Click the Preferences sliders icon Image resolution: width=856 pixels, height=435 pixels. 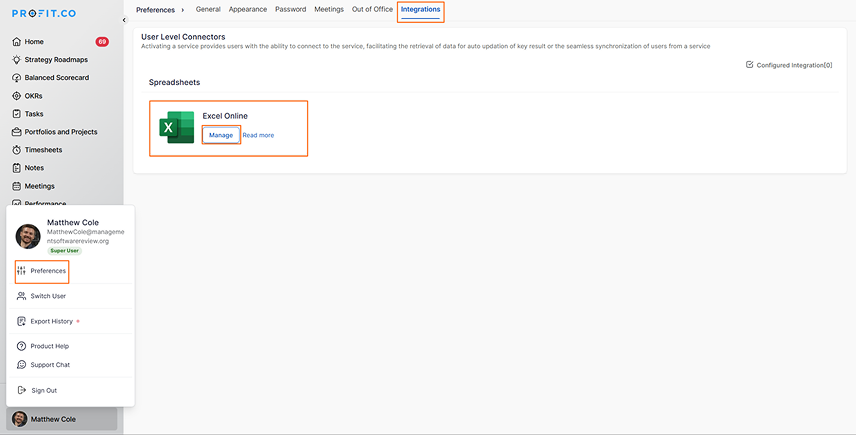(x=21, y=271)
